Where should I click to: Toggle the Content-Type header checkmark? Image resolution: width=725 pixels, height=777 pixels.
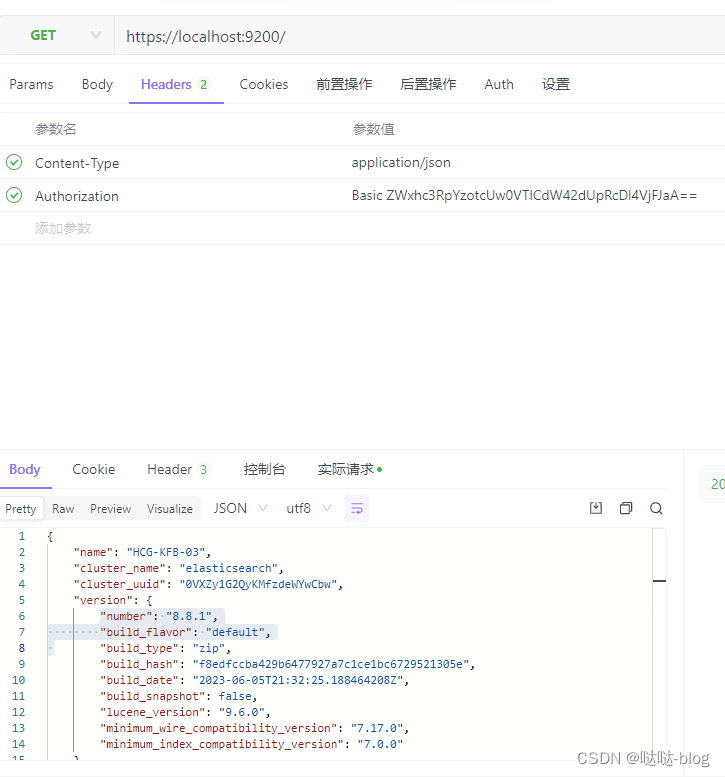point(14,162)
